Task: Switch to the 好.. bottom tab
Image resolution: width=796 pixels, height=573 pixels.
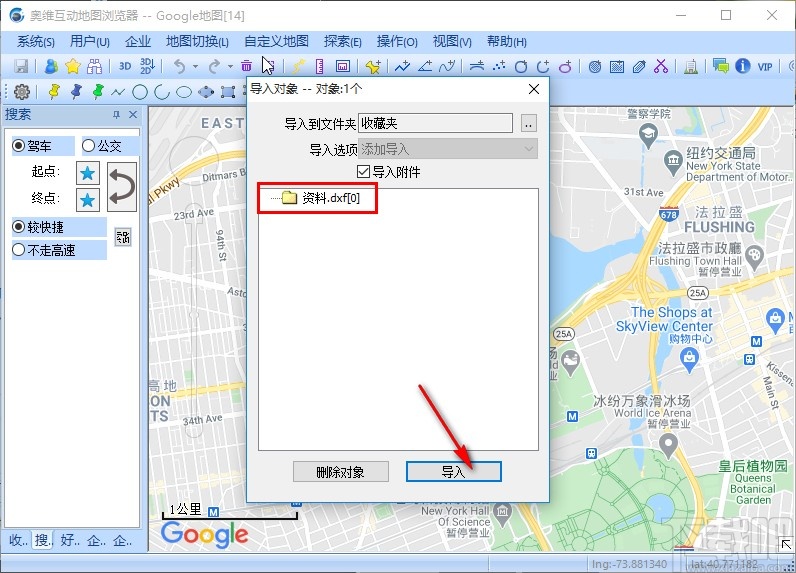Action: click(x=70, y=540)
